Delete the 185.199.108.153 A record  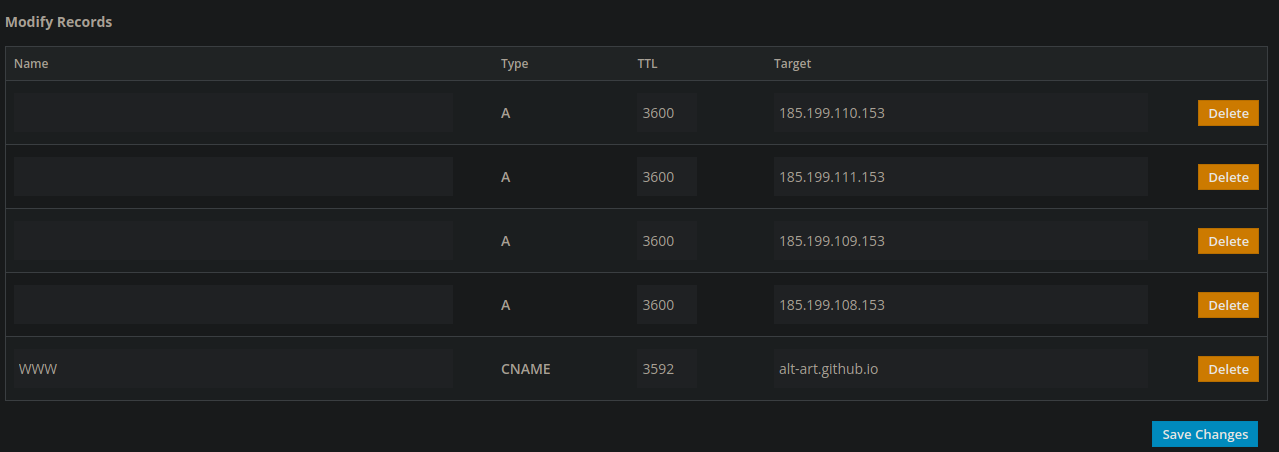pyautogui.click(x=1228, y=305)
